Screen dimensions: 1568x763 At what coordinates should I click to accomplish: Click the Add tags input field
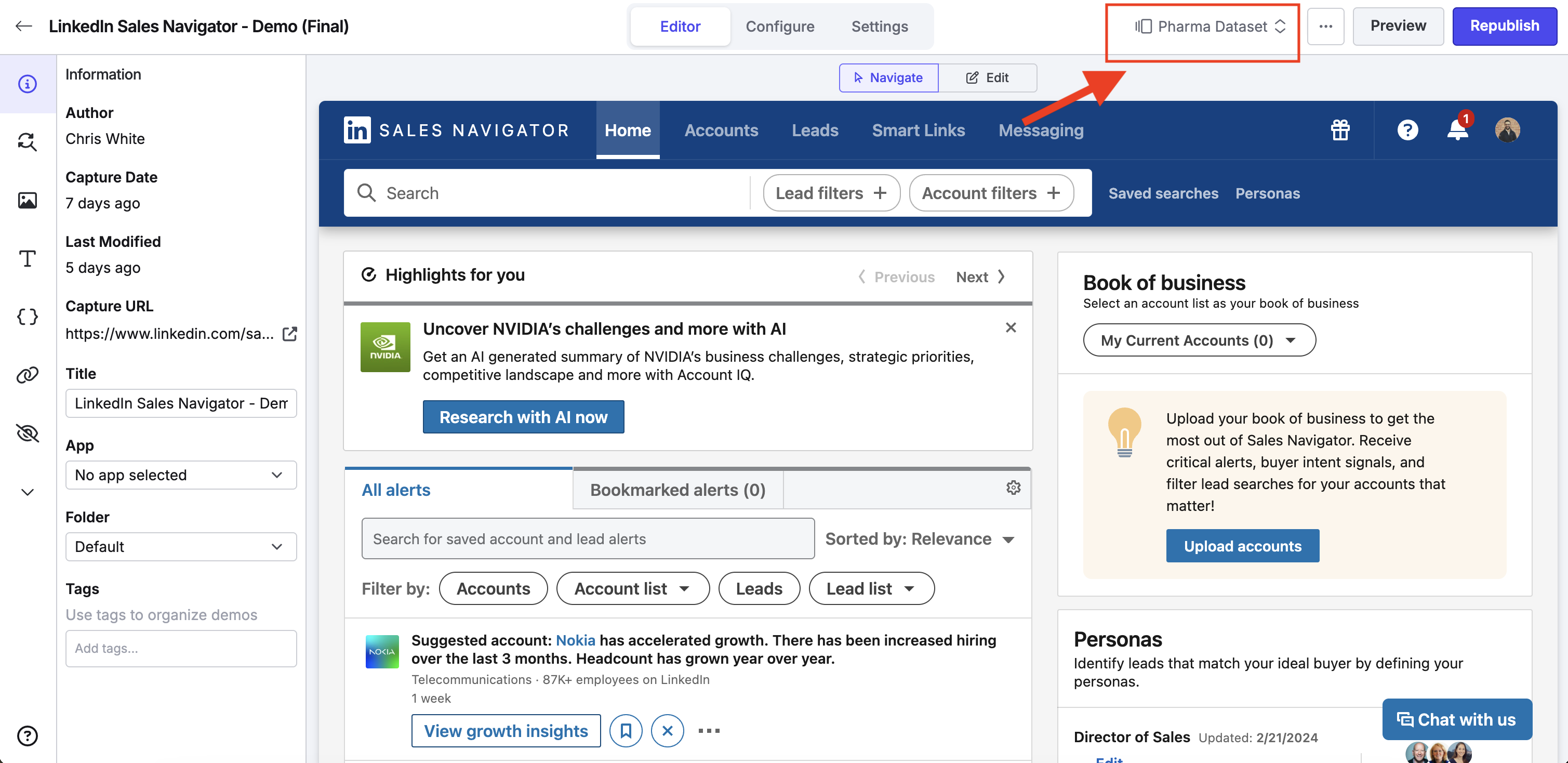point(181,649)
